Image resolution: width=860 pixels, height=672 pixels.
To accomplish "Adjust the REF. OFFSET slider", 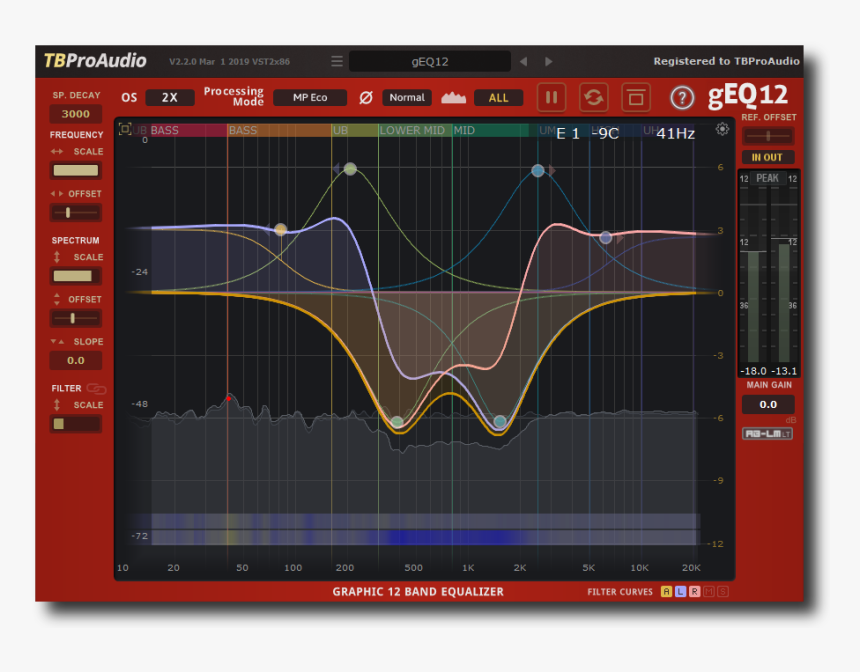I will click(768, 136).
